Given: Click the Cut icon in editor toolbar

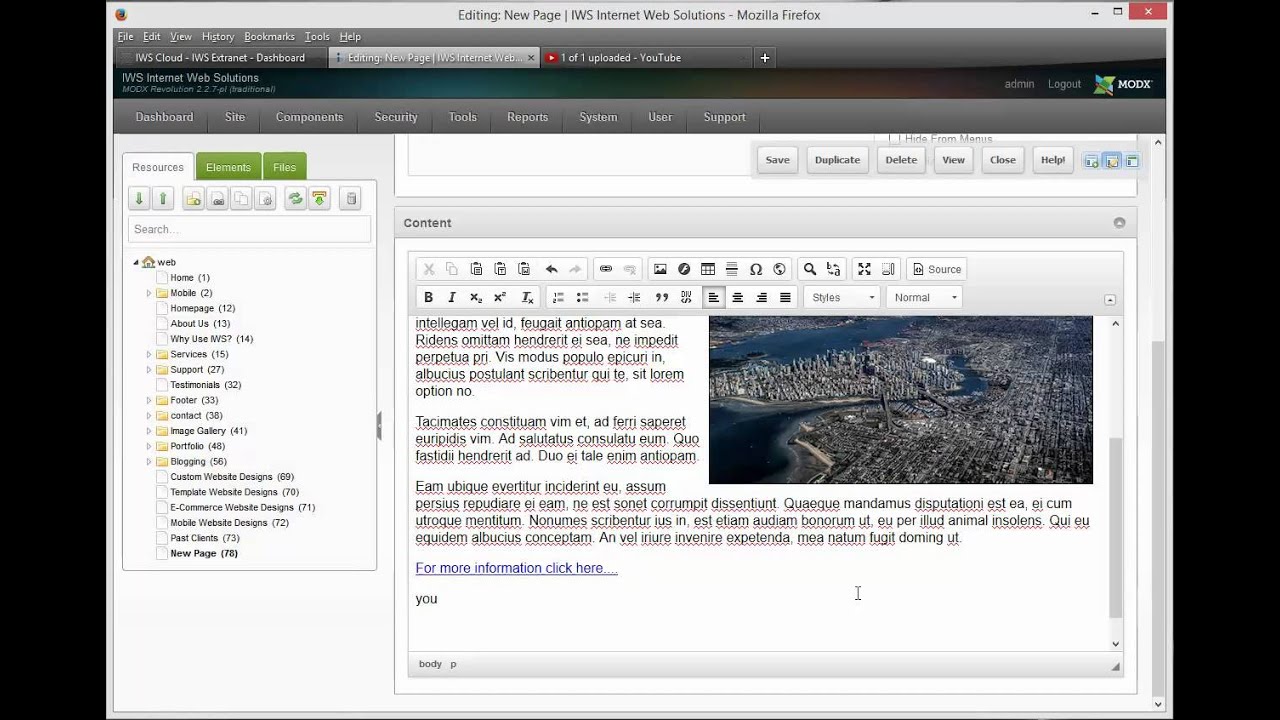Looking at the screenshot, I should (429, 269).
